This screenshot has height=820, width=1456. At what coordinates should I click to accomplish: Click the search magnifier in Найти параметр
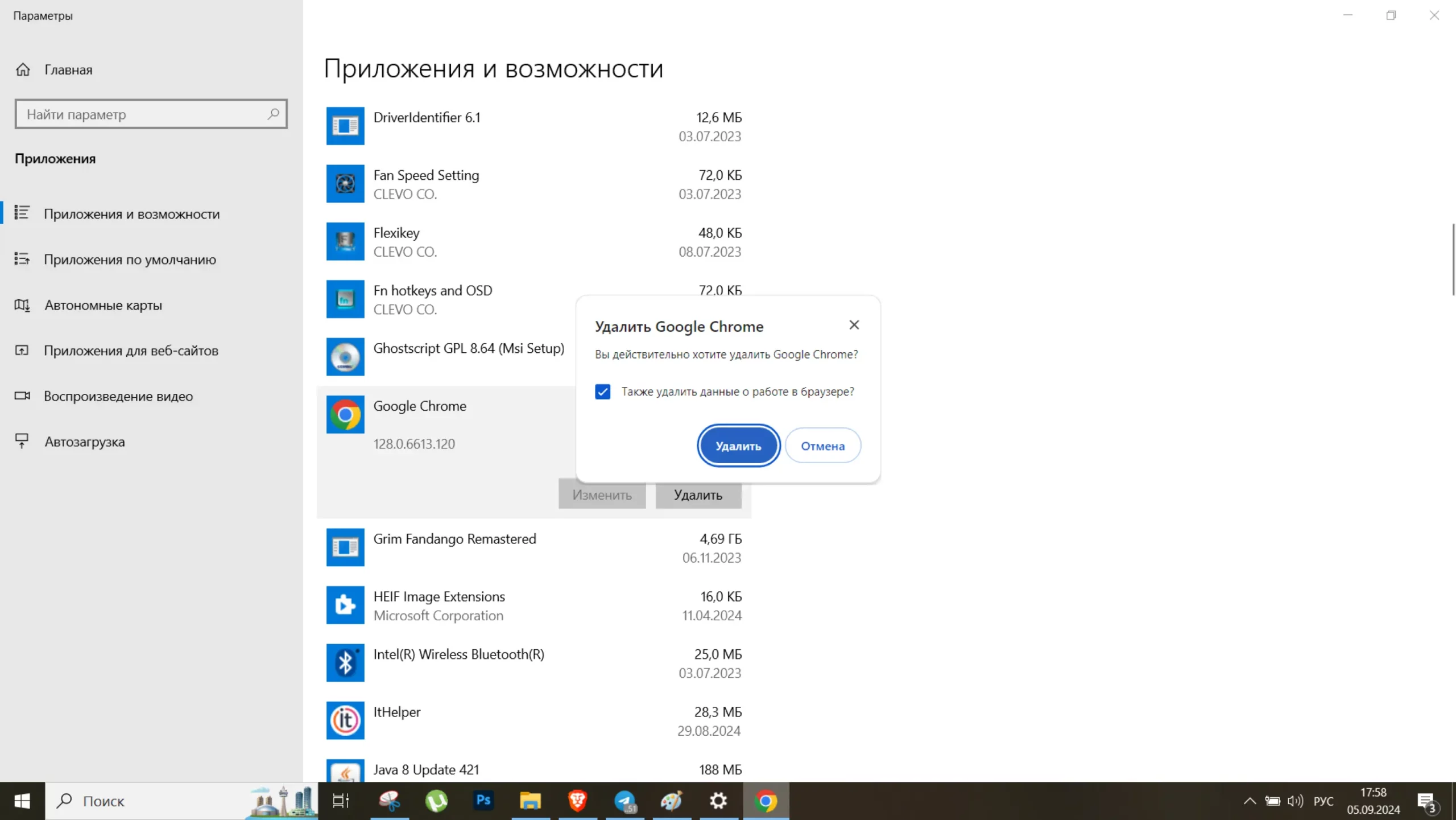click(x=273, y=114)
